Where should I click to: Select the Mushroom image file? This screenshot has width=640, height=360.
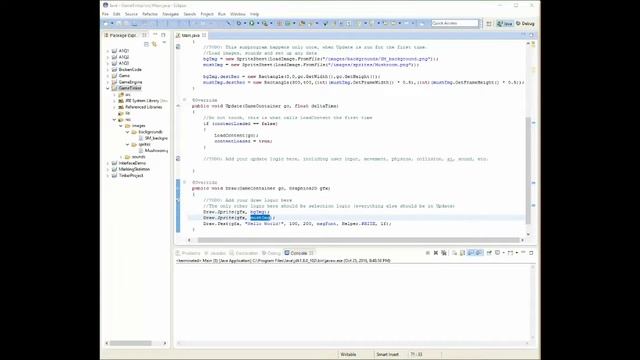tap(153, 151)
